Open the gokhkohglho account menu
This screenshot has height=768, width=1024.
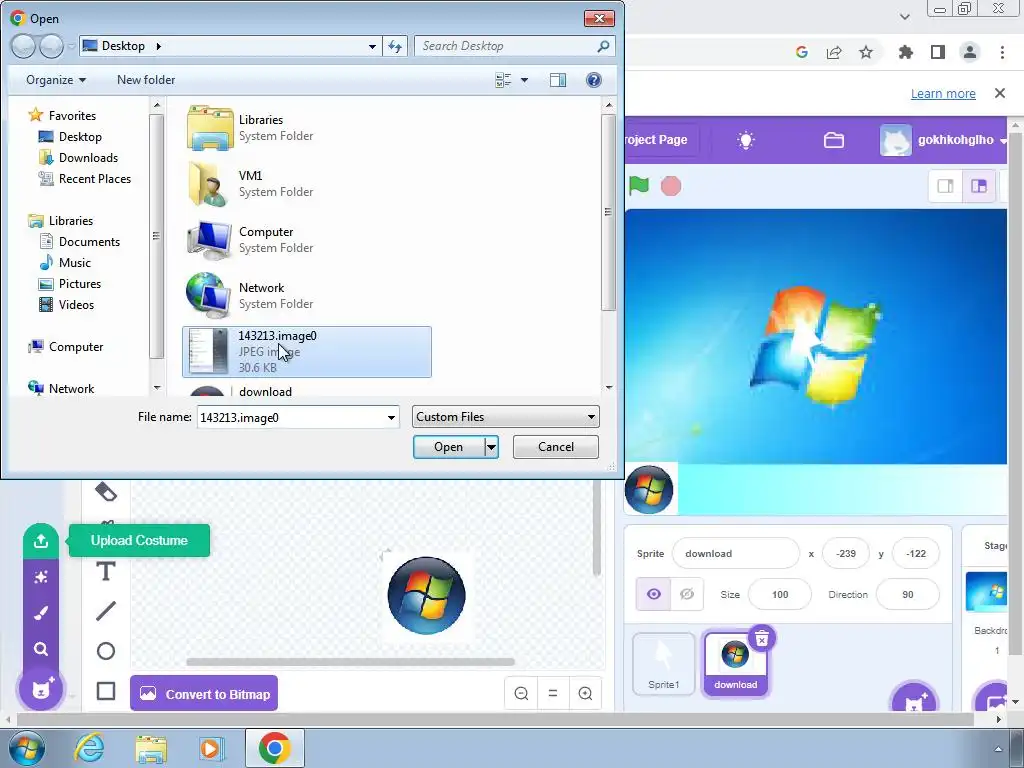(942, 140)
